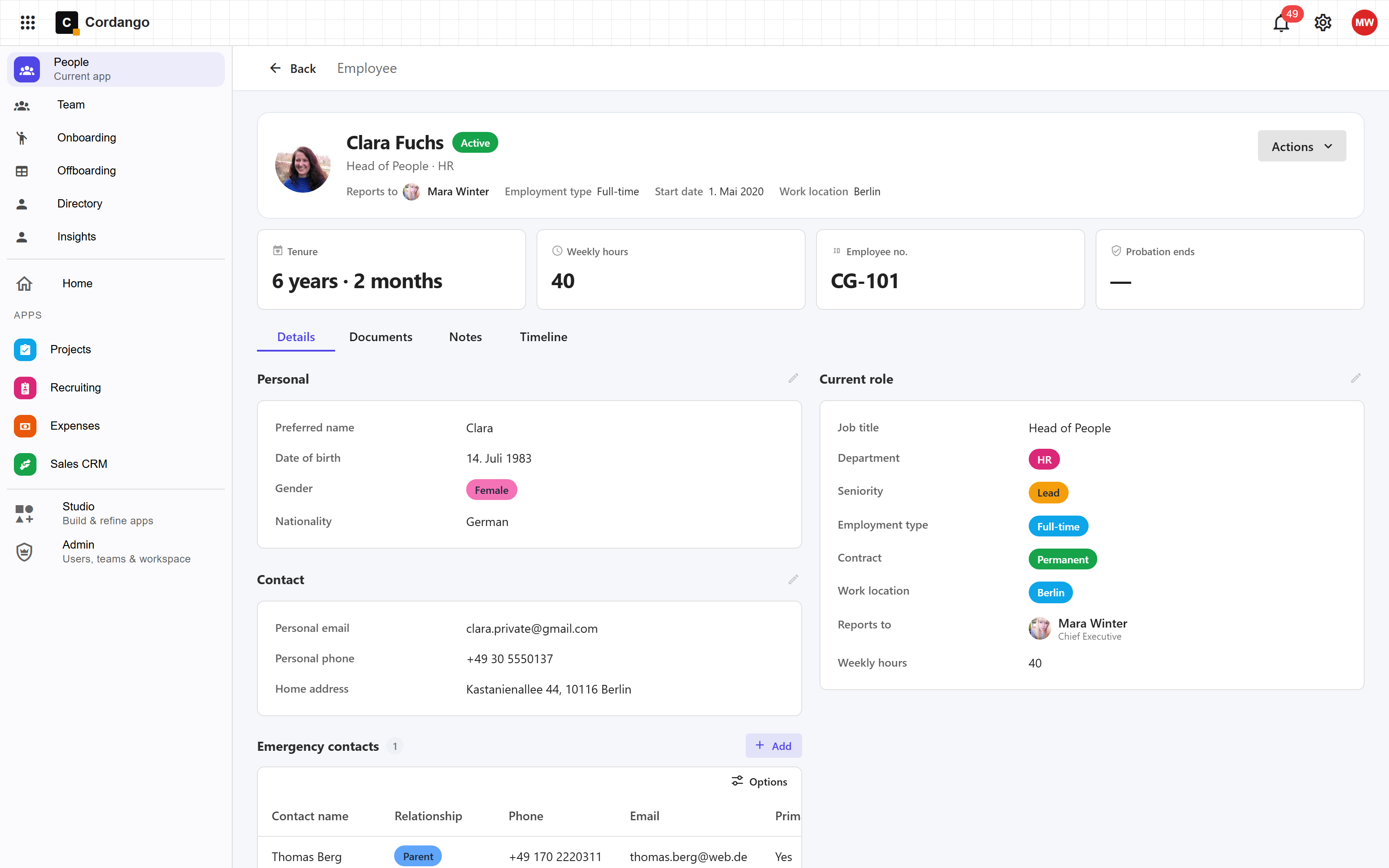1389x868 pixels.
Task: Click the Back arrow icon
Action: (x=276, y=68)
